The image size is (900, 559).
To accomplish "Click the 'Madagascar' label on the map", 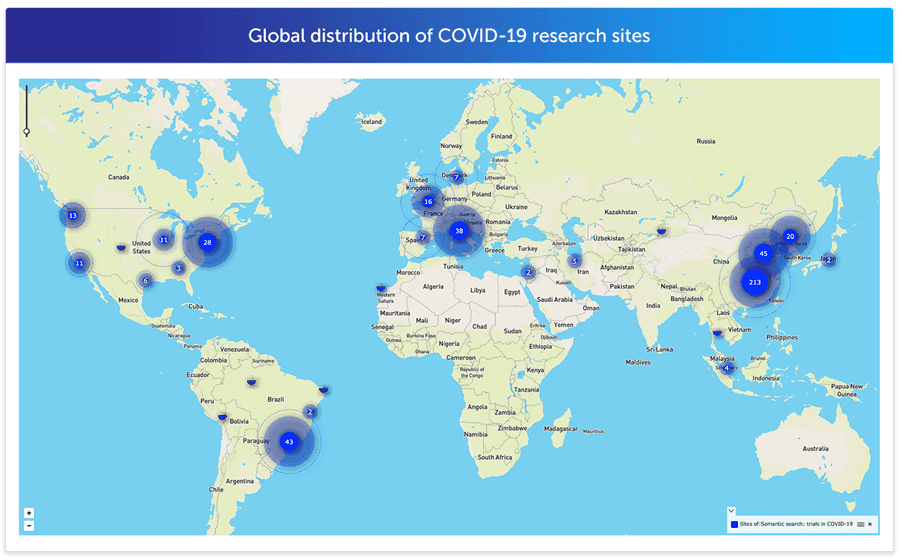I will [x=561, y=429].
